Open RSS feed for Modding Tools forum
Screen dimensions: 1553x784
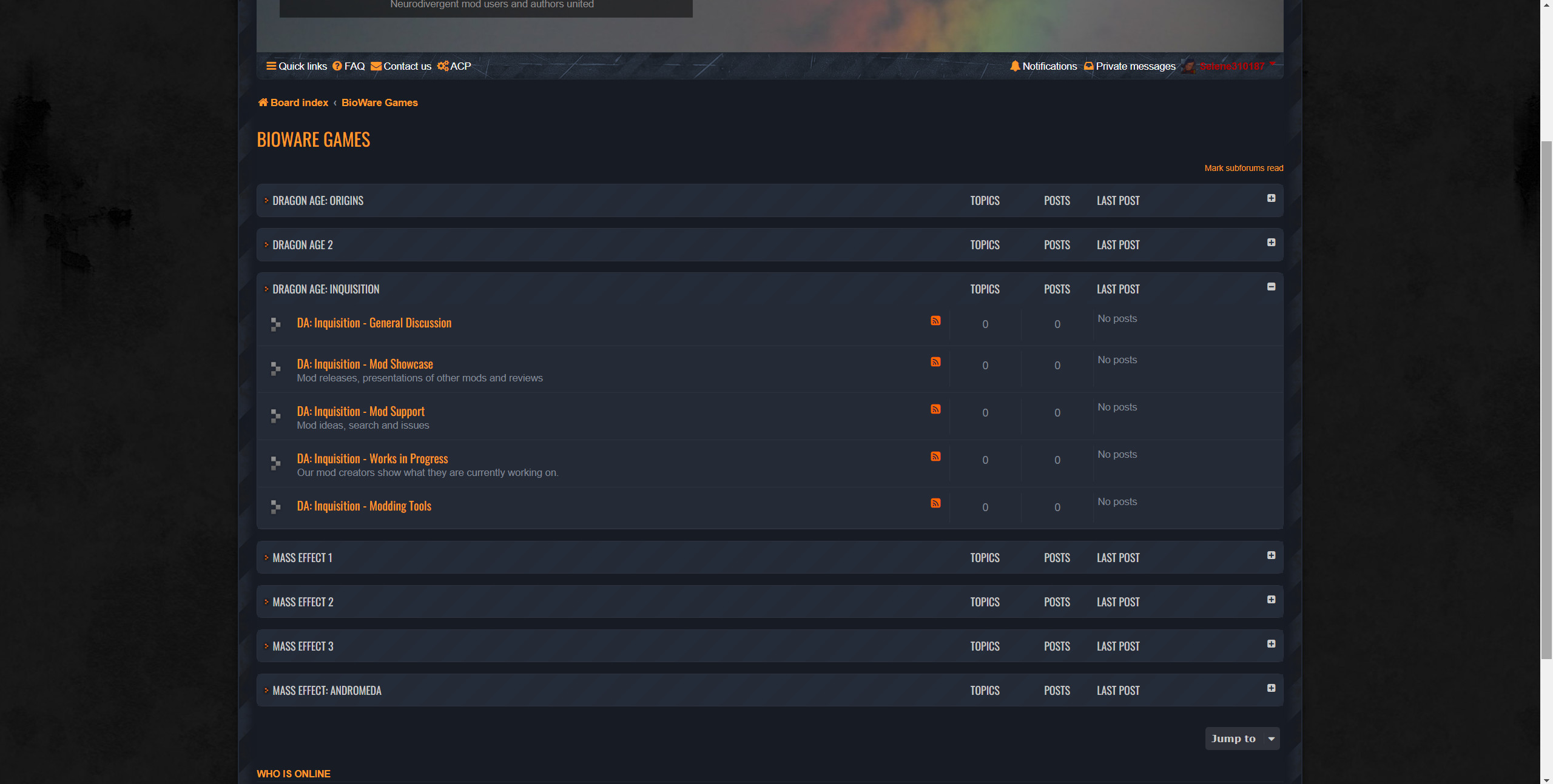(935, 503)
